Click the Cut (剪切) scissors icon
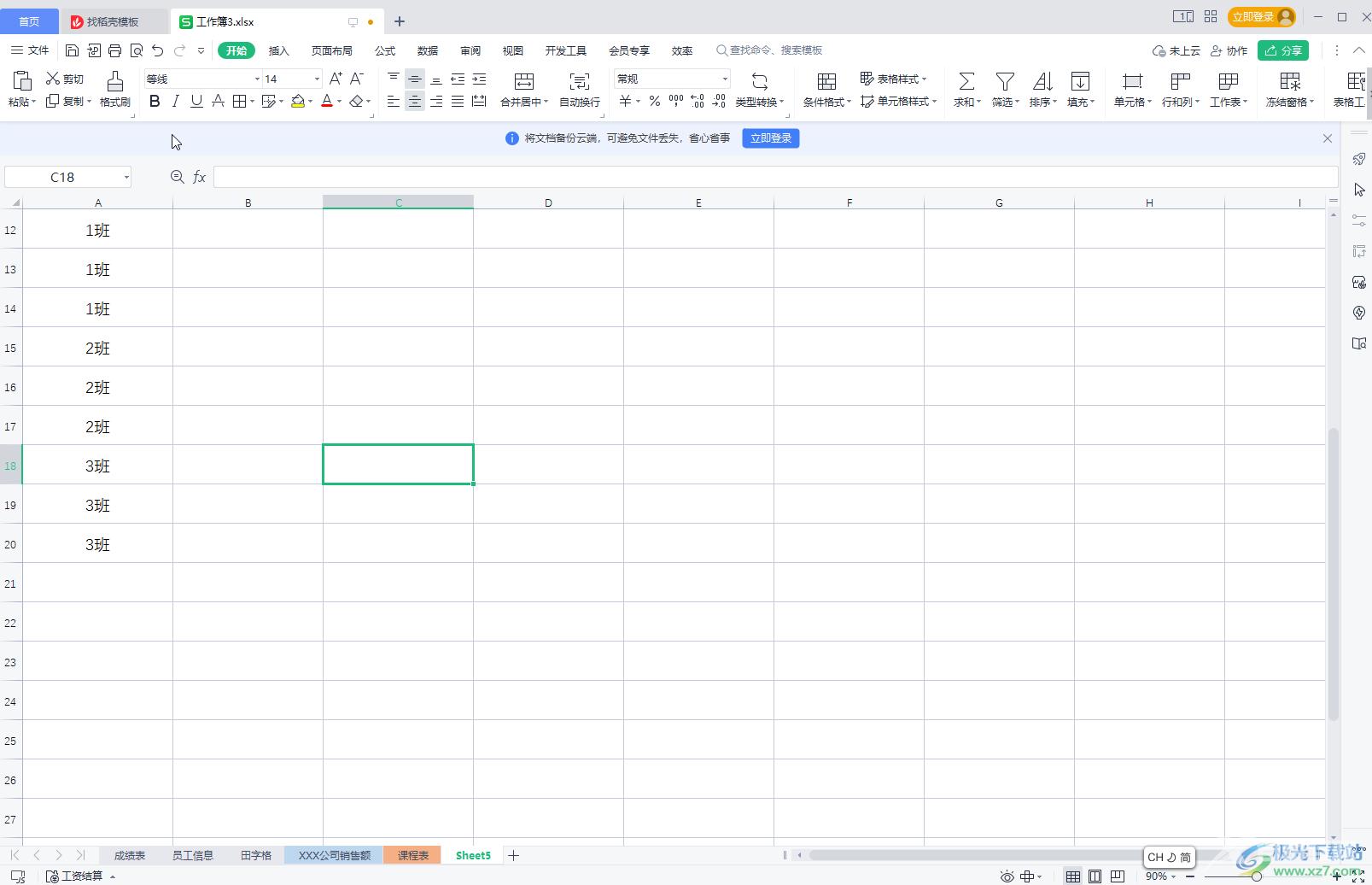 (53, 79)
